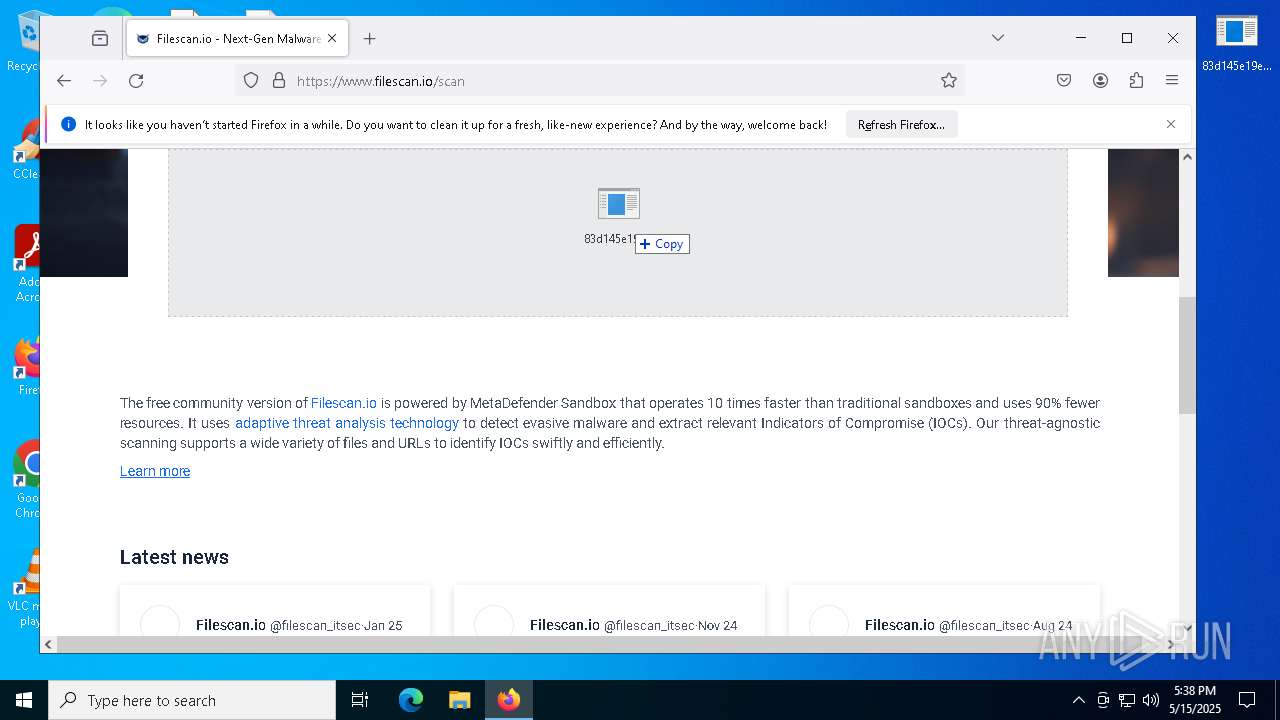Open VLC media player desktop shortcut

pos(24,586)
